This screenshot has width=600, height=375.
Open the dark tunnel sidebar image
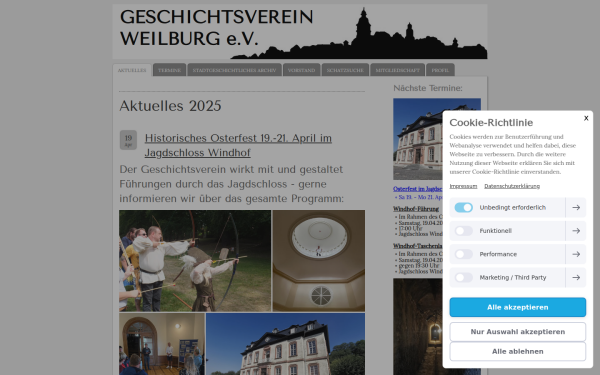click(x=418, y=327)
